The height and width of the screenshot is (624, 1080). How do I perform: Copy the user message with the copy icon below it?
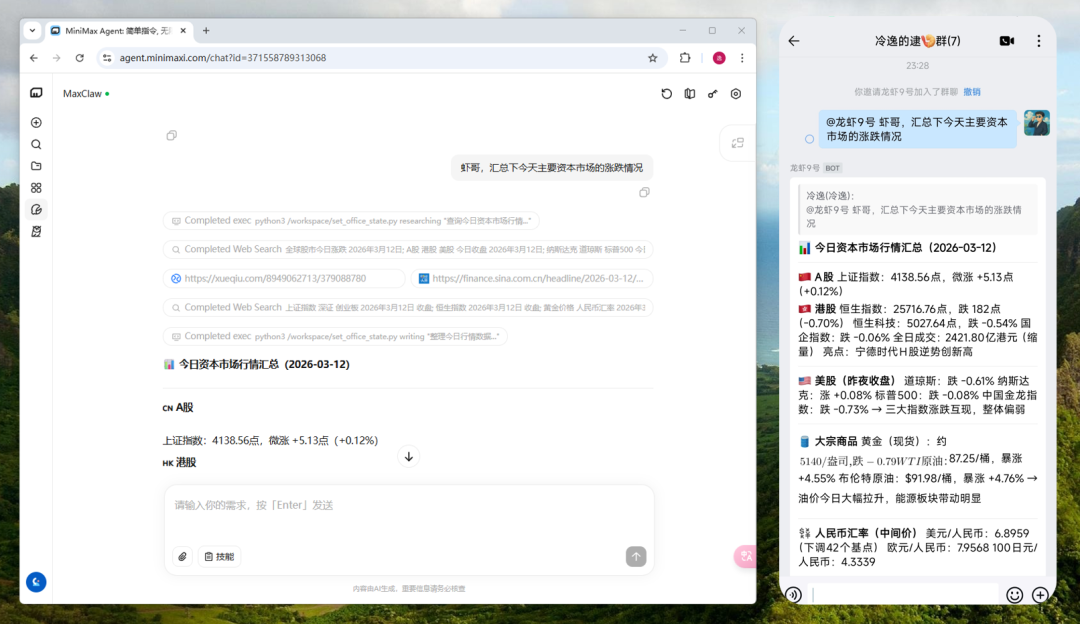(x=644, y=192)
